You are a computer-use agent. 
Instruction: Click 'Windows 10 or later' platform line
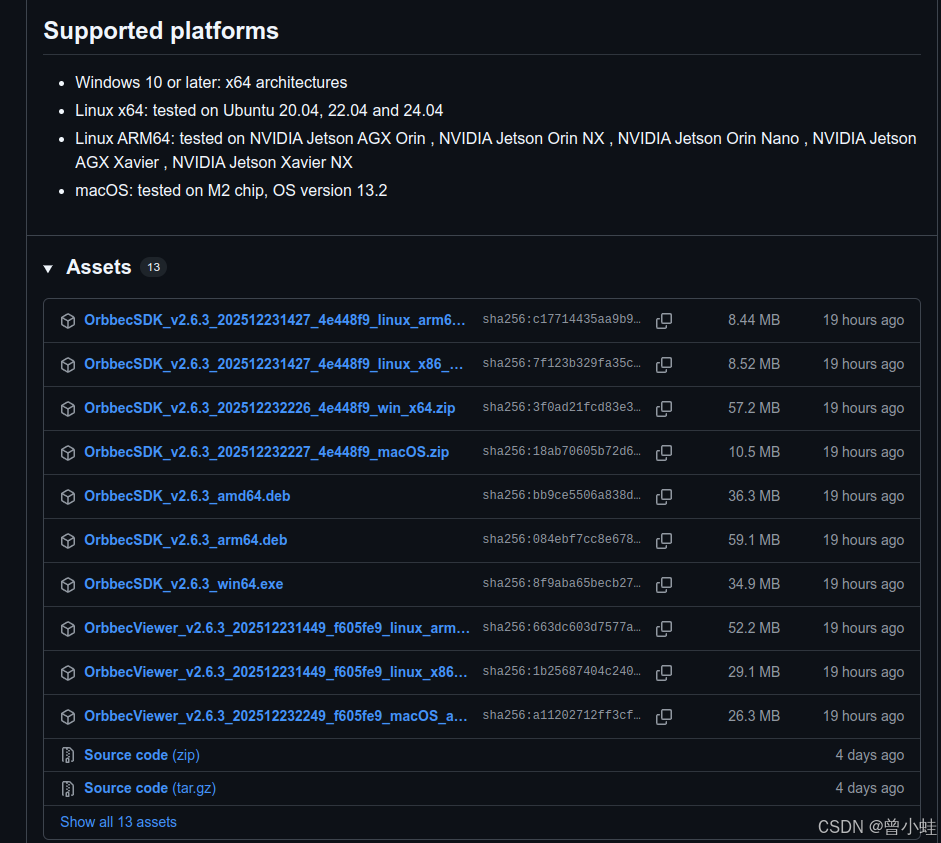click(x=211, y=82)
